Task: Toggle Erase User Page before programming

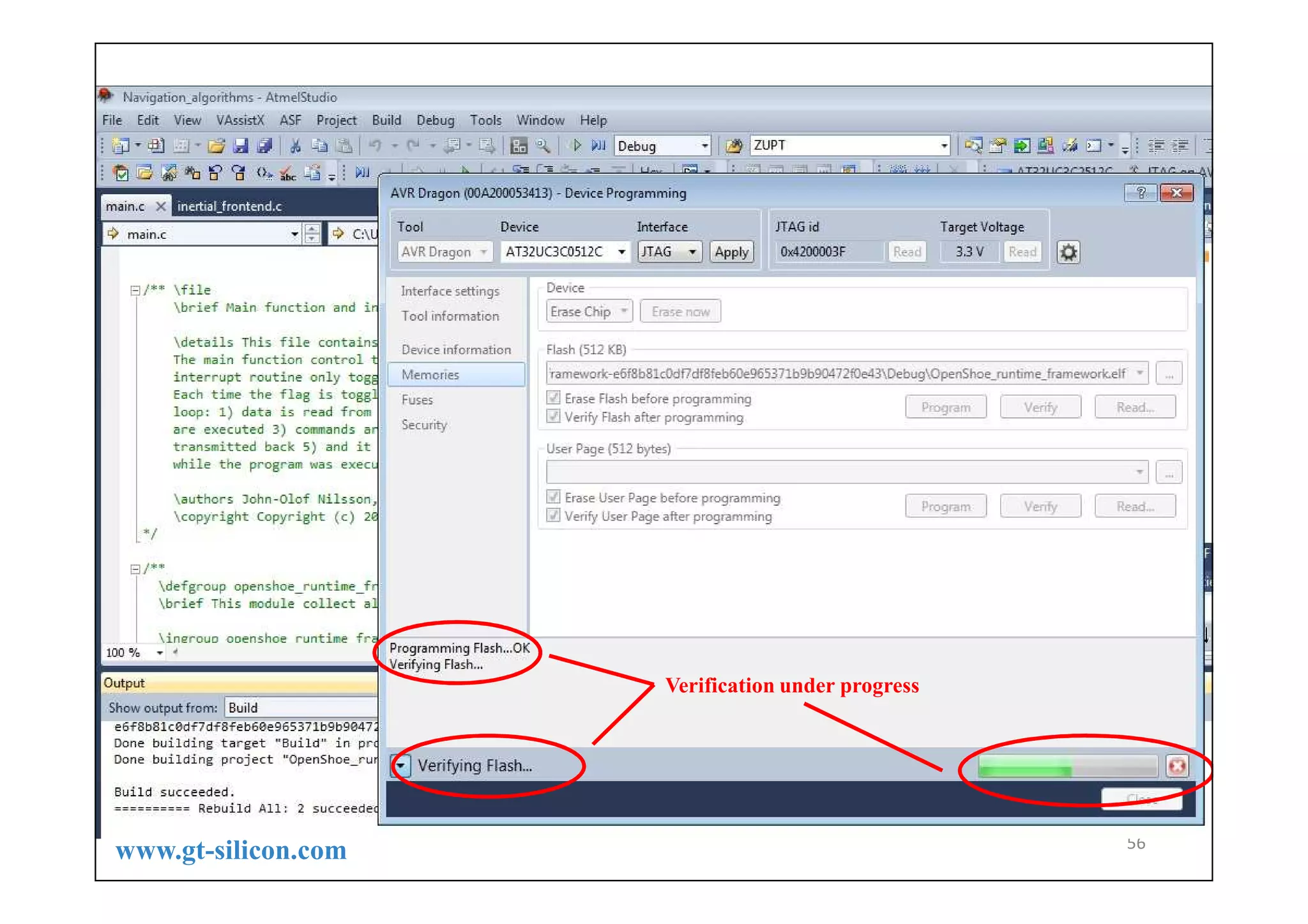Action: (554, 497)
